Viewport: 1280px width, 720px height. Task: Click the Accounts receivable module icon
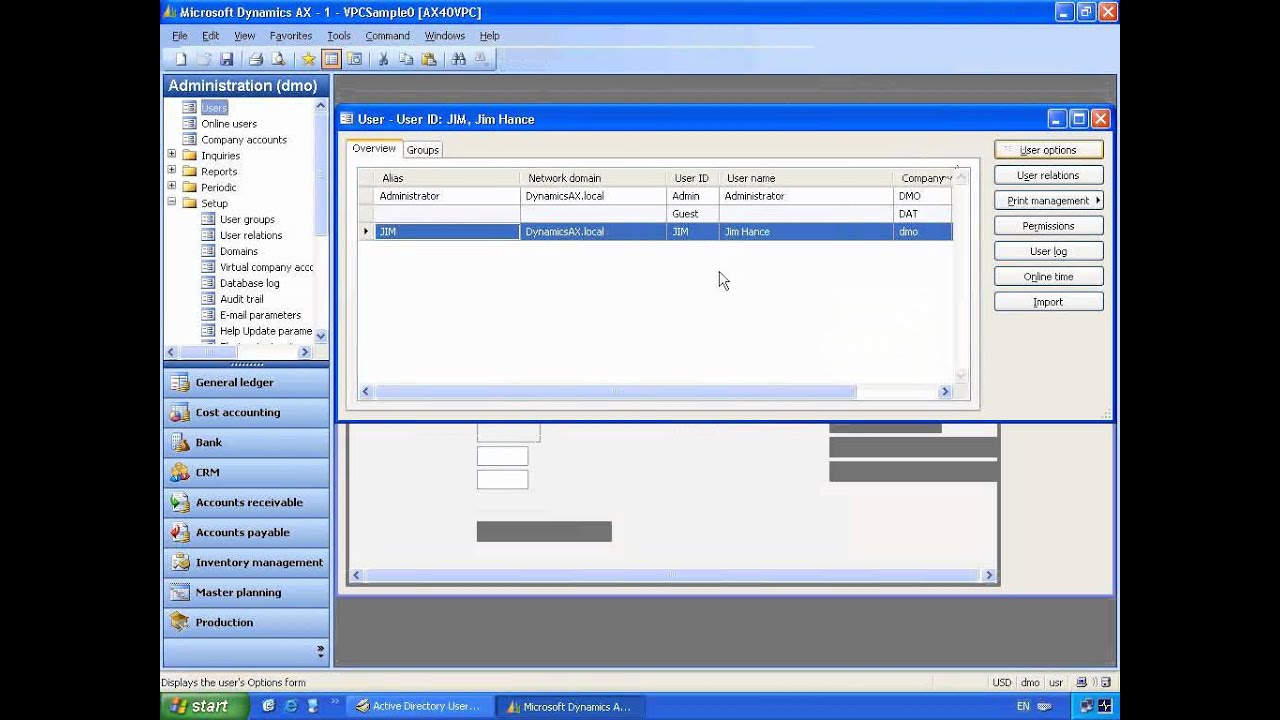(x=180, y=502)
